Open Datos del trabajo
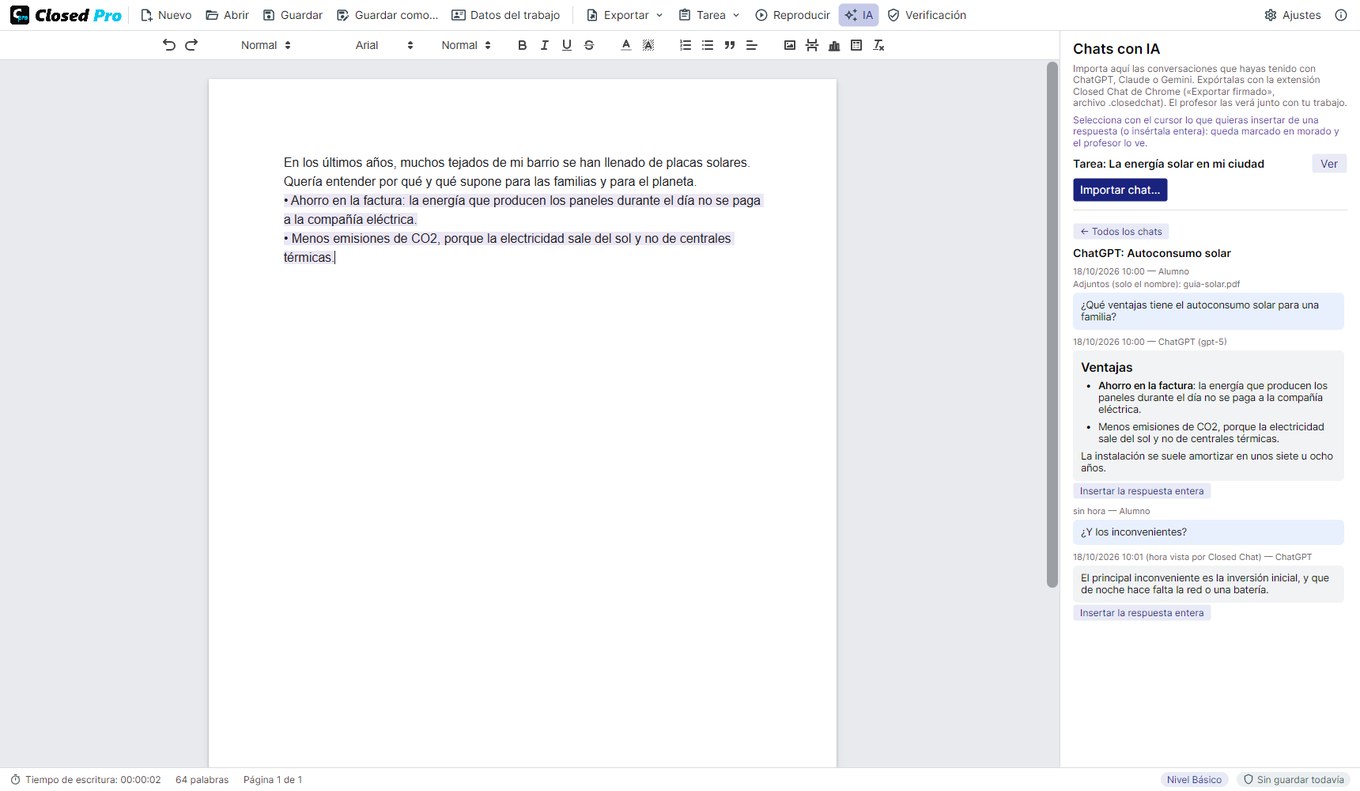Image resolution: width=1360 pixels, height=791 pixels. pyautogui.click(x=506, y=15)
